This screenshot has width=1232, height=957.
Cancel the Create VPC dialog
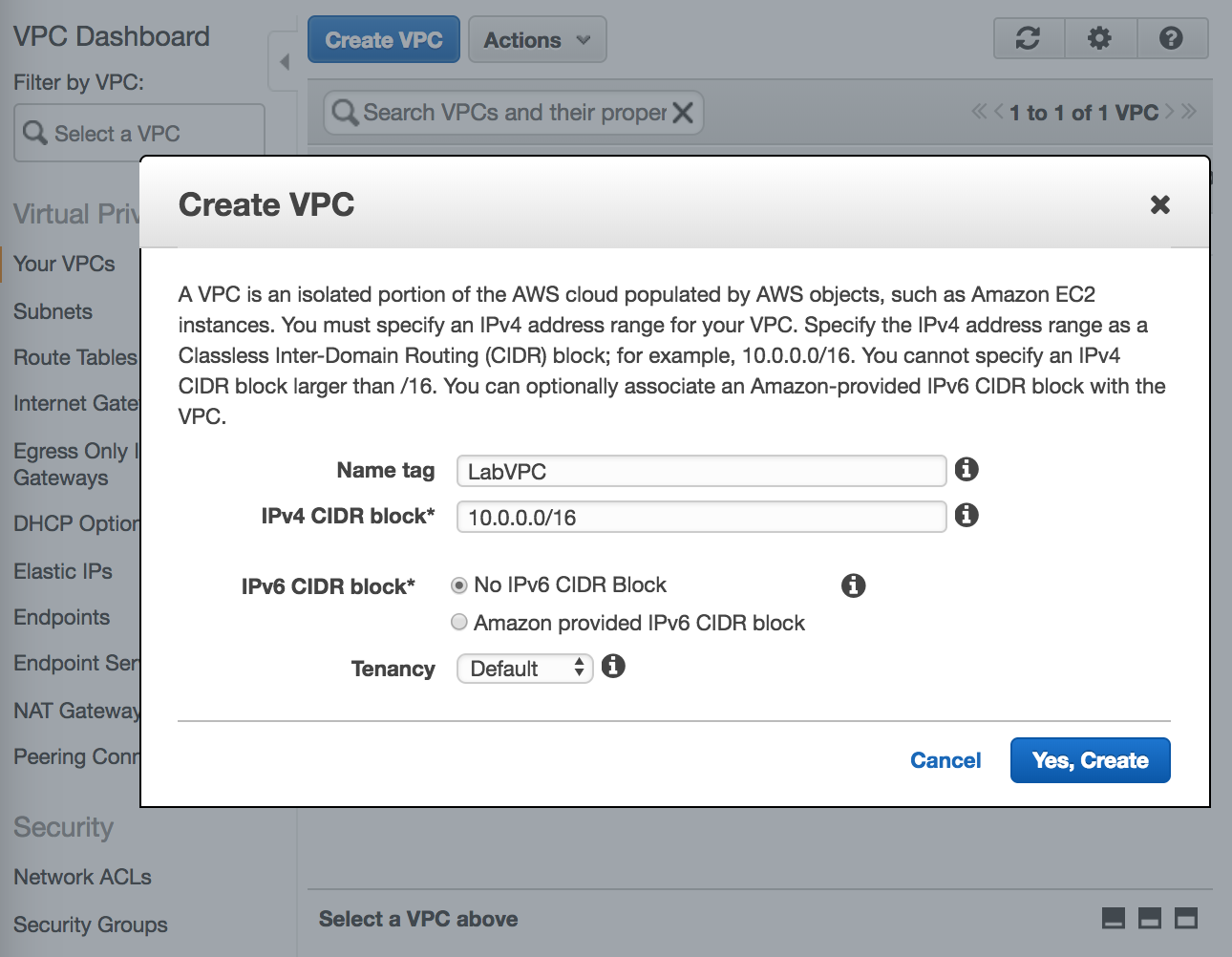point(945,760)
